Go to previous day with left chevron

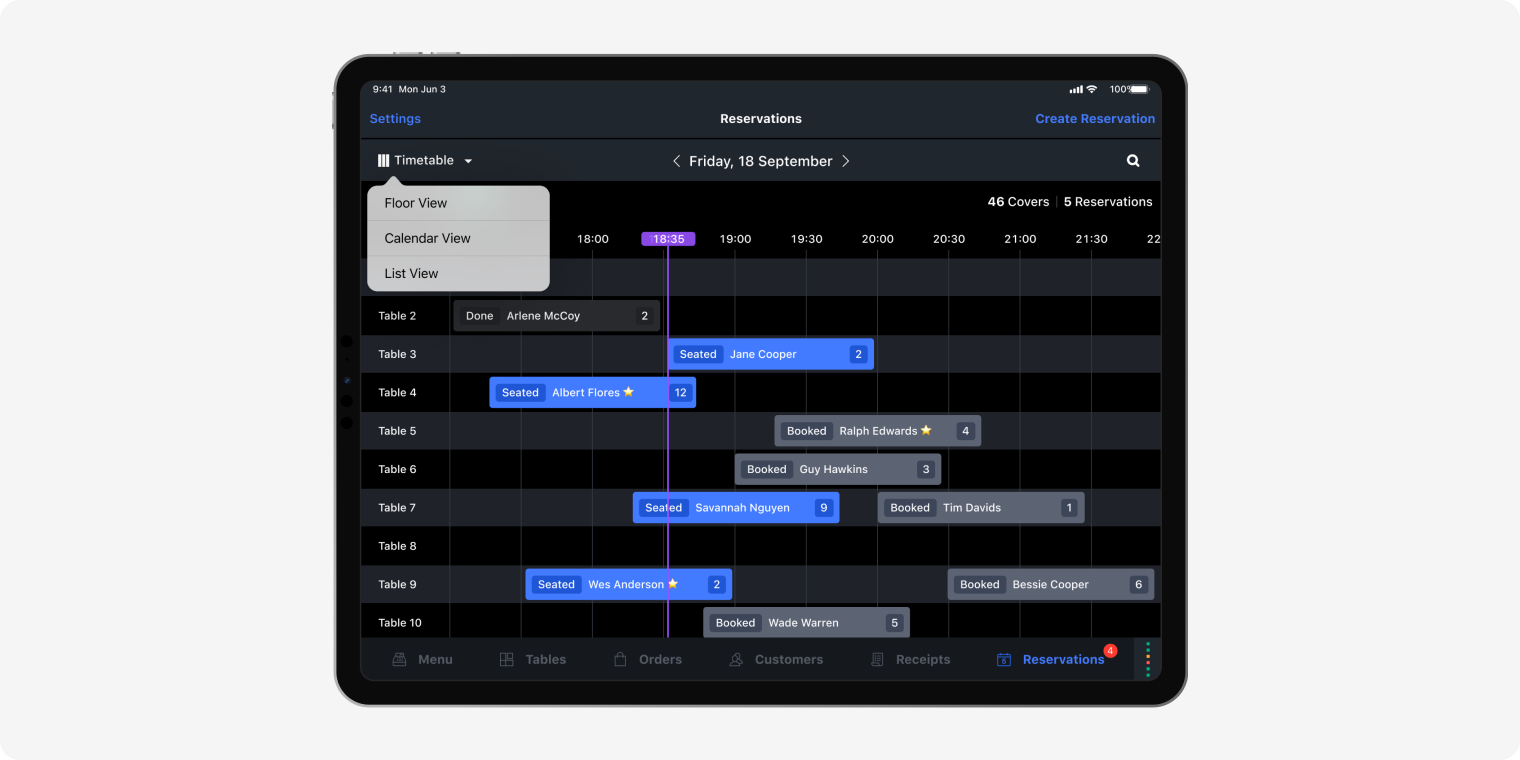(x=677, y=161)
